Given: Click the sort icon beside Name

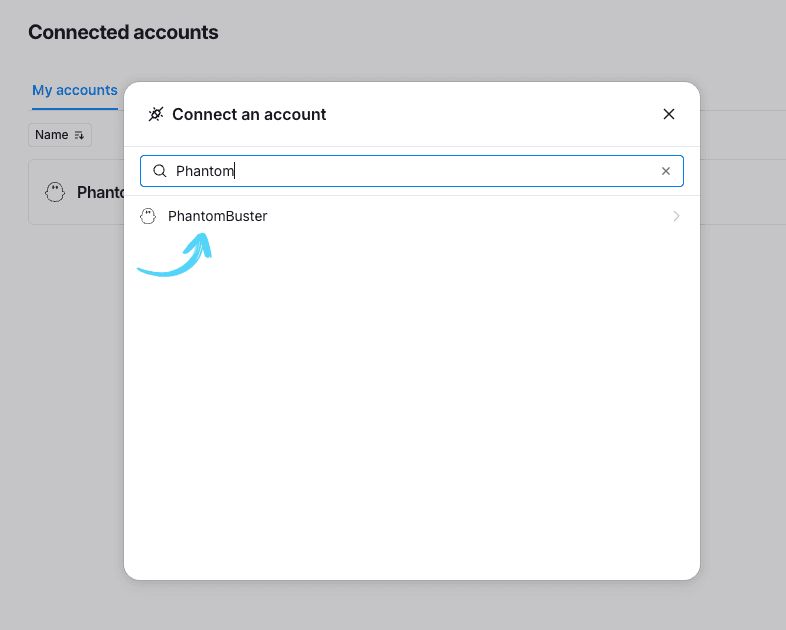Looking at the screenshot, I should pyautogui.click(x=79, y=135).
